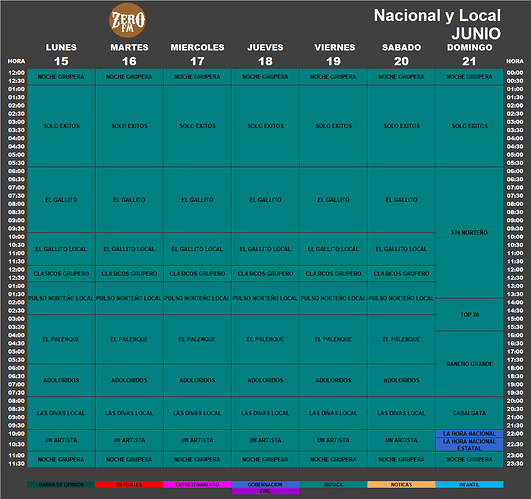Click the SABADO 20 column header

click(402, 54)
